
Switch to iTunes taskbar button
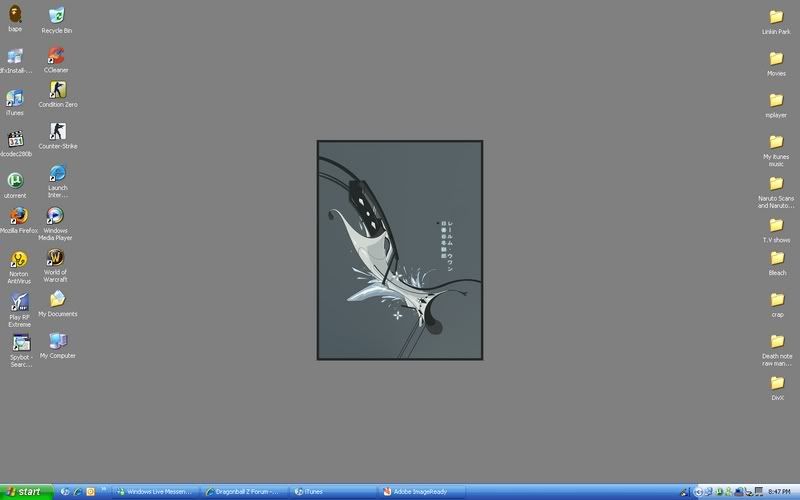tap(333, 492)
